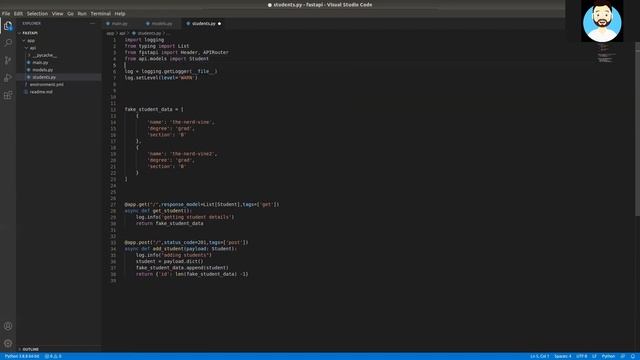The image size is (640, 360).
Task: Open models.py from the Explorer tree
Action: pos(42,70)
